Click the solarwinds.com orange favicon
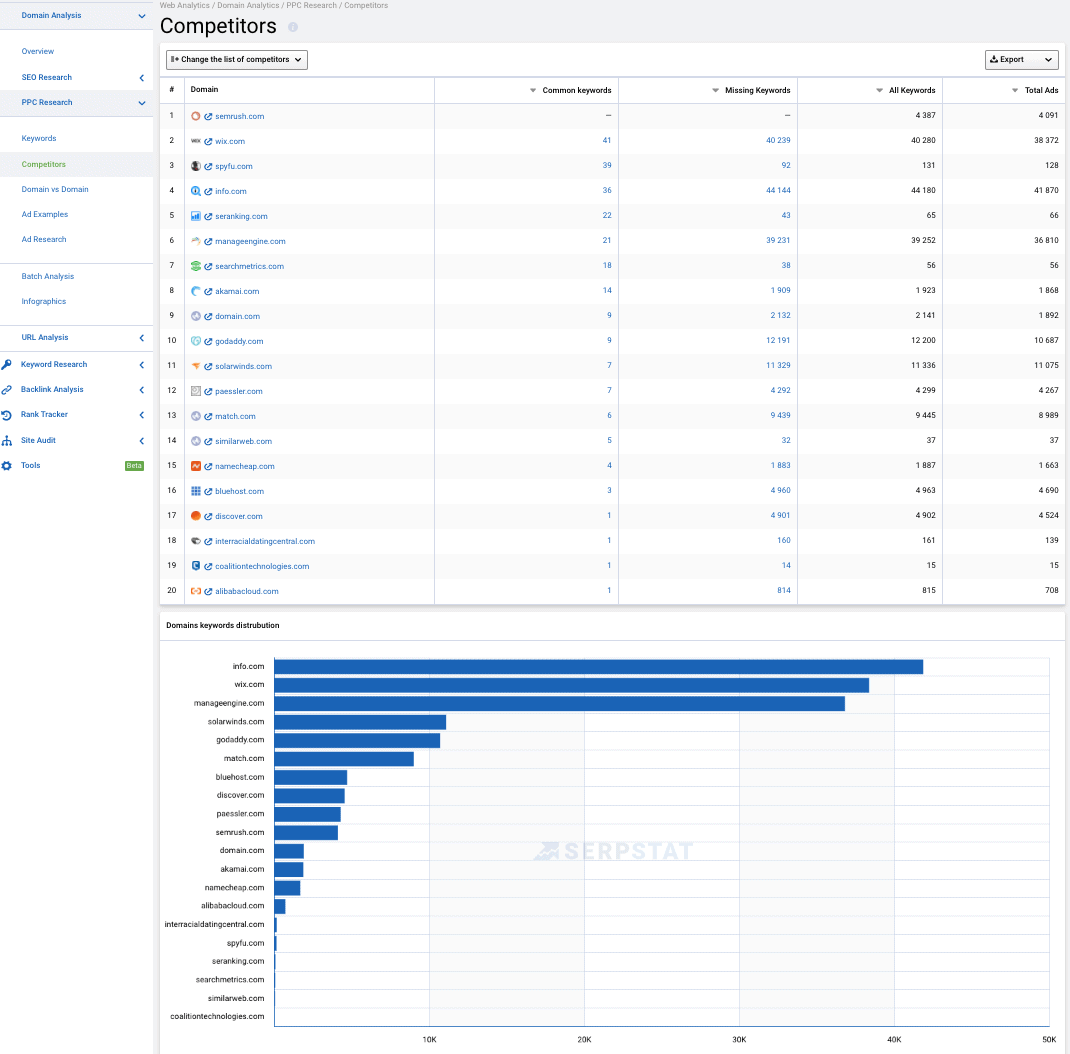 click(196, 366)
